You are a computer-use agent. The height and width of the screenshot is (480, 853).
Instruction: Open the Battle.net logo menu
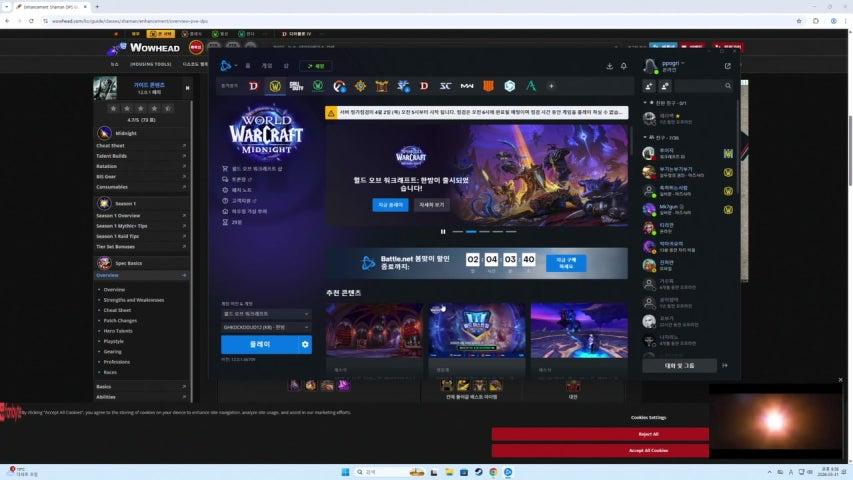(x=226, y=66)
